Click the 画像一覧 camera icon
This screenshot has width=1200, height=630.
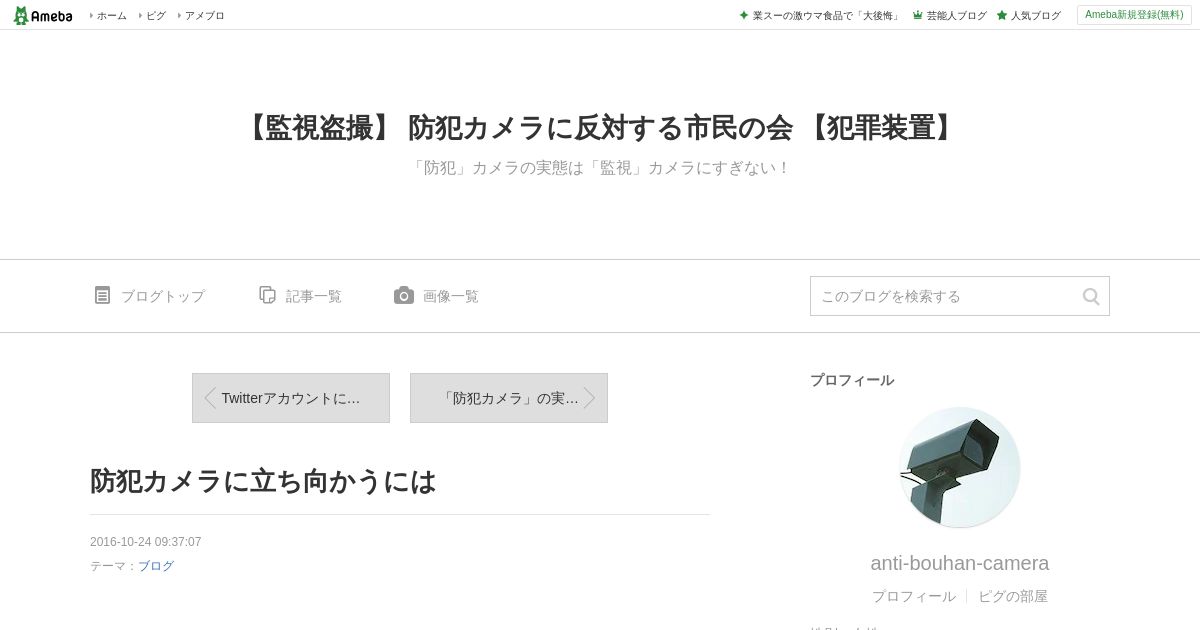click(x=404, y=295)
